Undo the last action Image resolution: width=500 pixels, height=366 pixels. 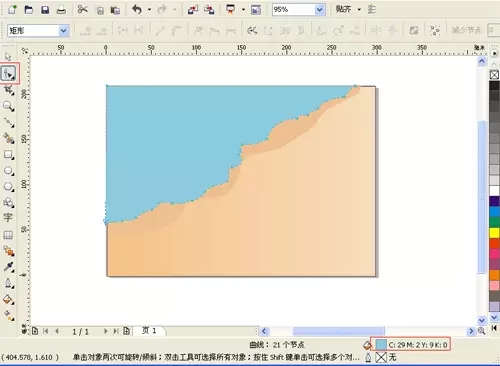click(137, 9)
